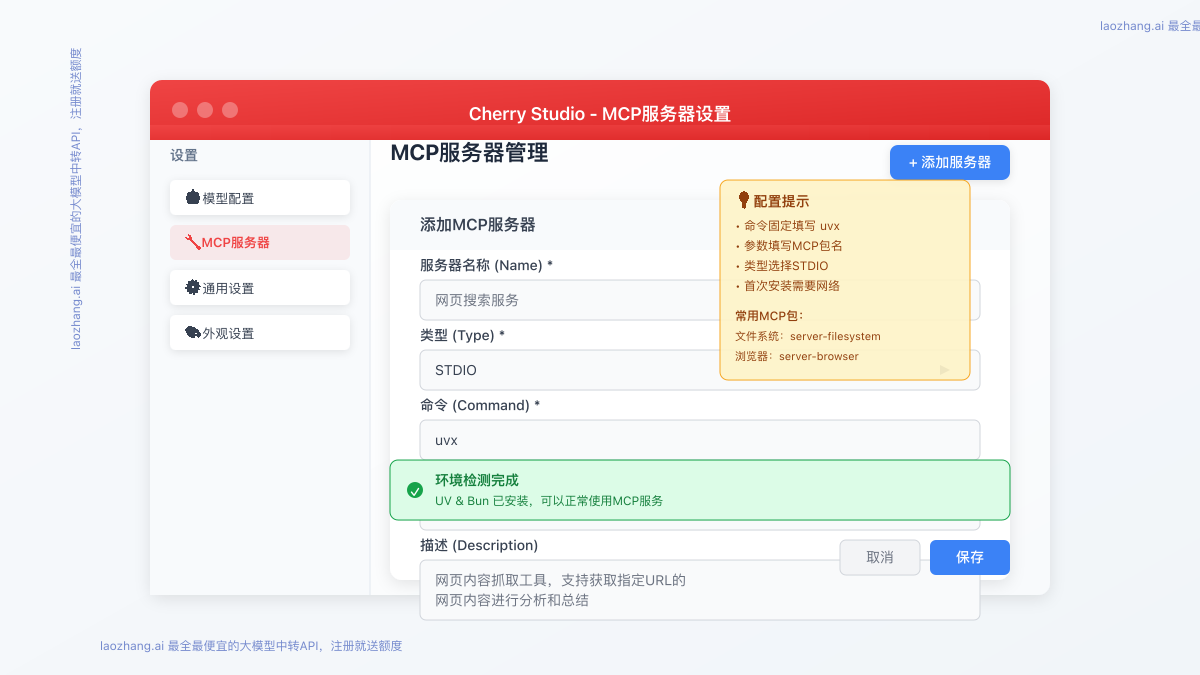Open 模型配置 in the settings sidebar
This screenshot has height=675, width=1200.
tap(260, 198)
